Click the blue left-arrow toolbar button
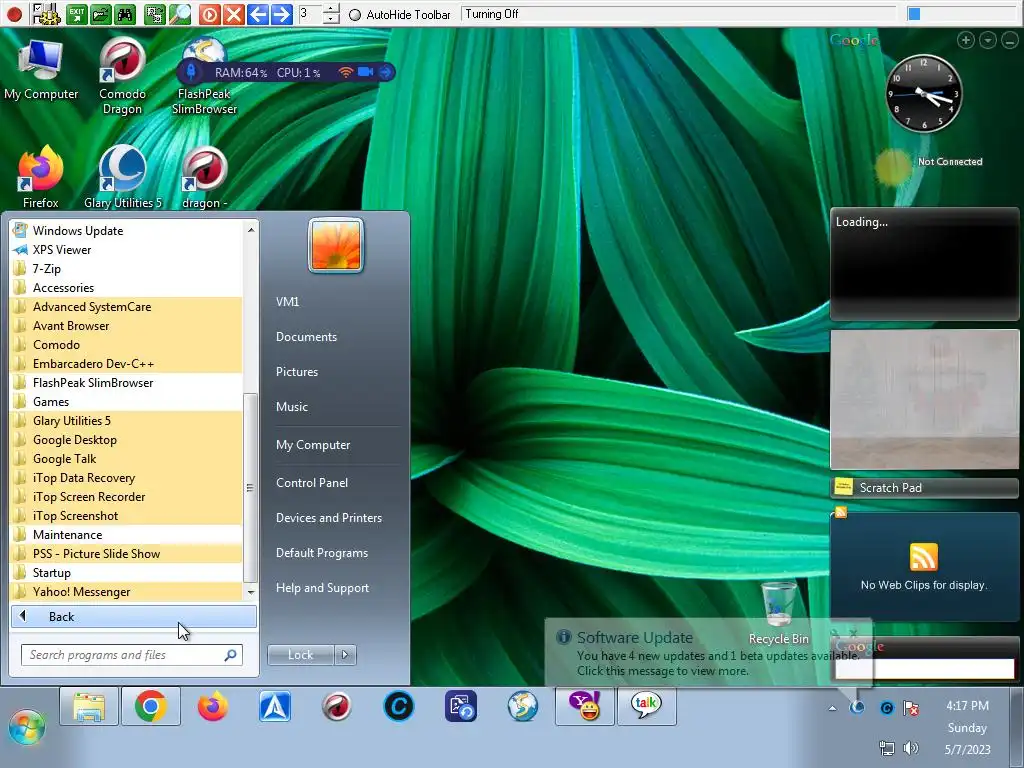 (258, 14)
